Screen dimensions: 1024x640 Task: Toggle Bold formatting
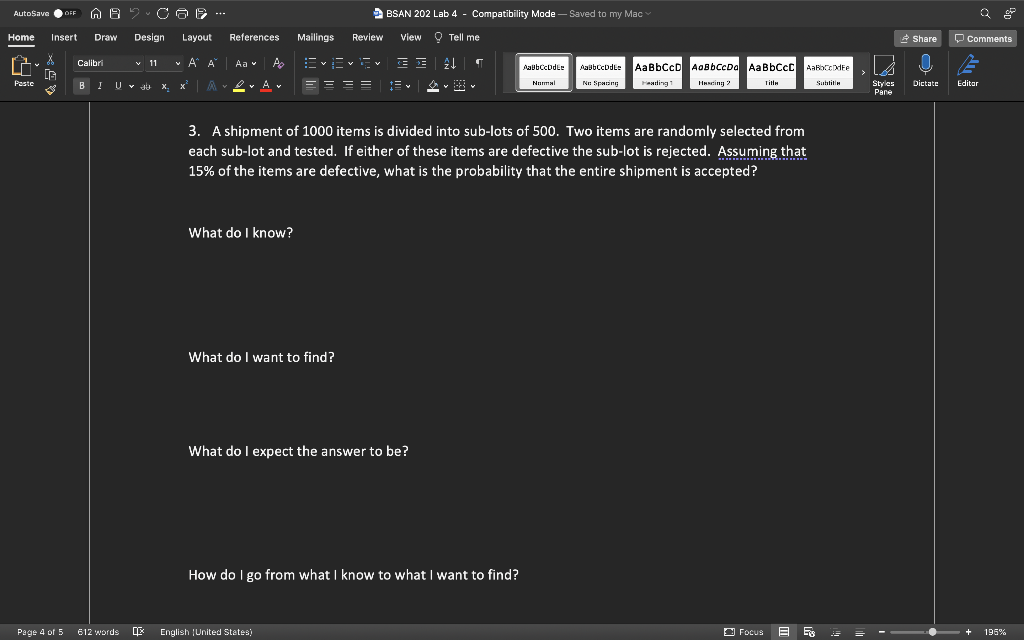point(82,86)
